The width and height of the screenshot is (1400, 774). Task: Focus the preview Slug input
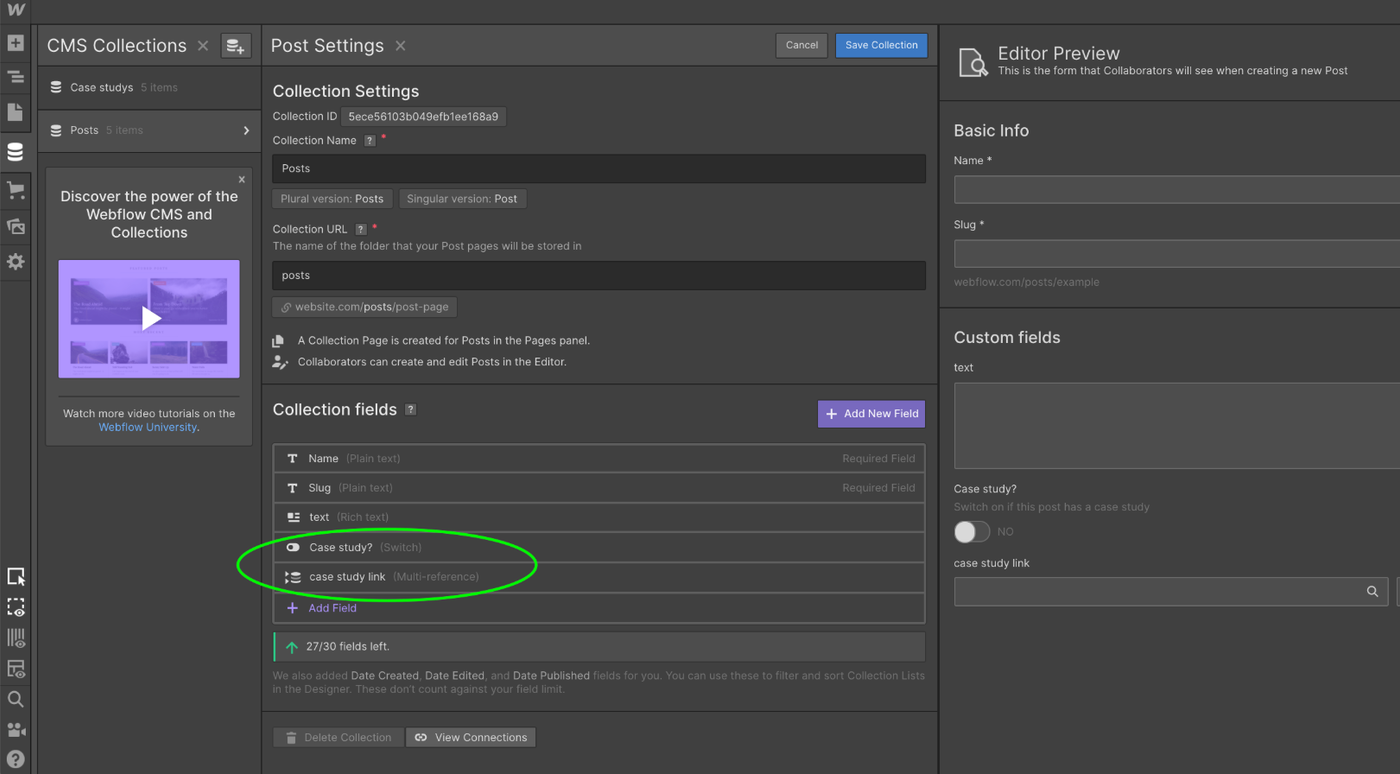(x=1177, y=254)
